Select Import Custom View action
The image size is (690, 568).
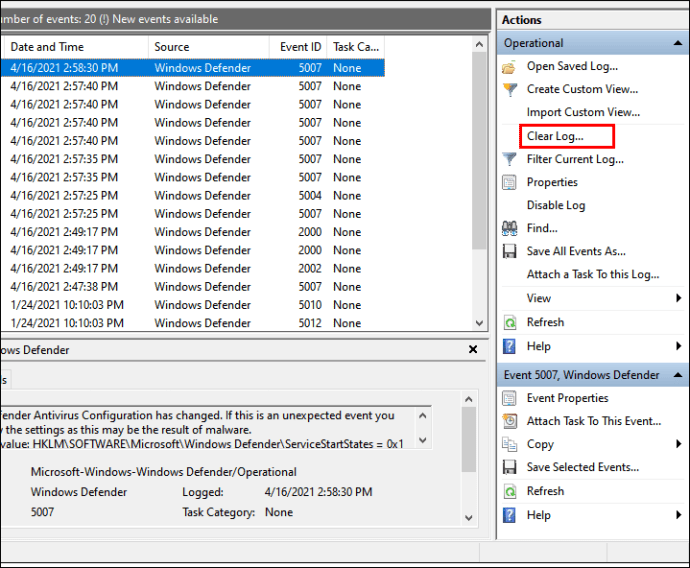coord(583,112)
